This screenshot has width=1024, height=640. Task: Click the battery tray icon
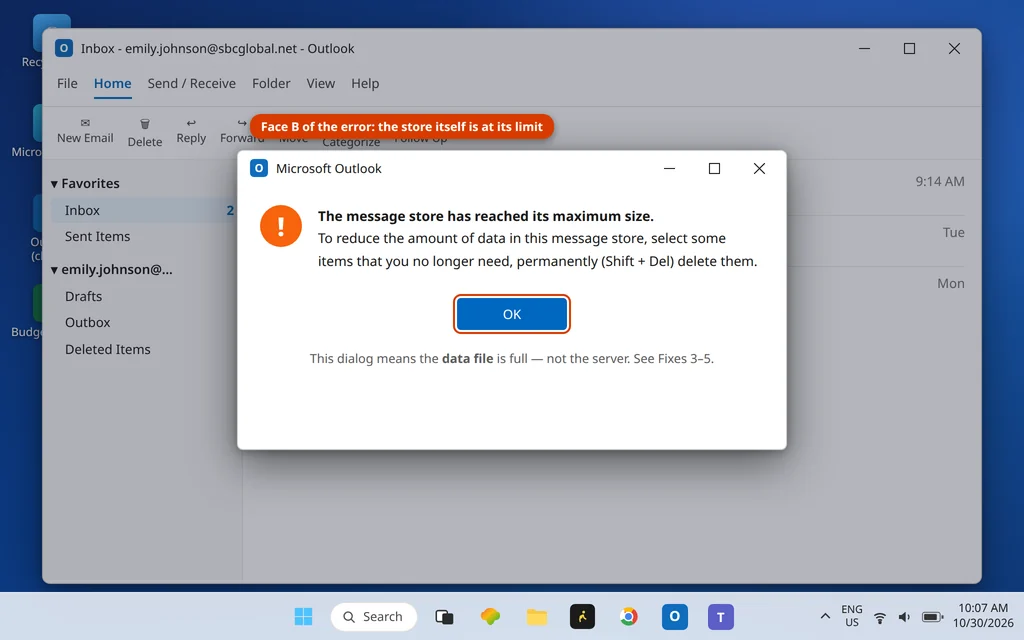coord(932,617)
